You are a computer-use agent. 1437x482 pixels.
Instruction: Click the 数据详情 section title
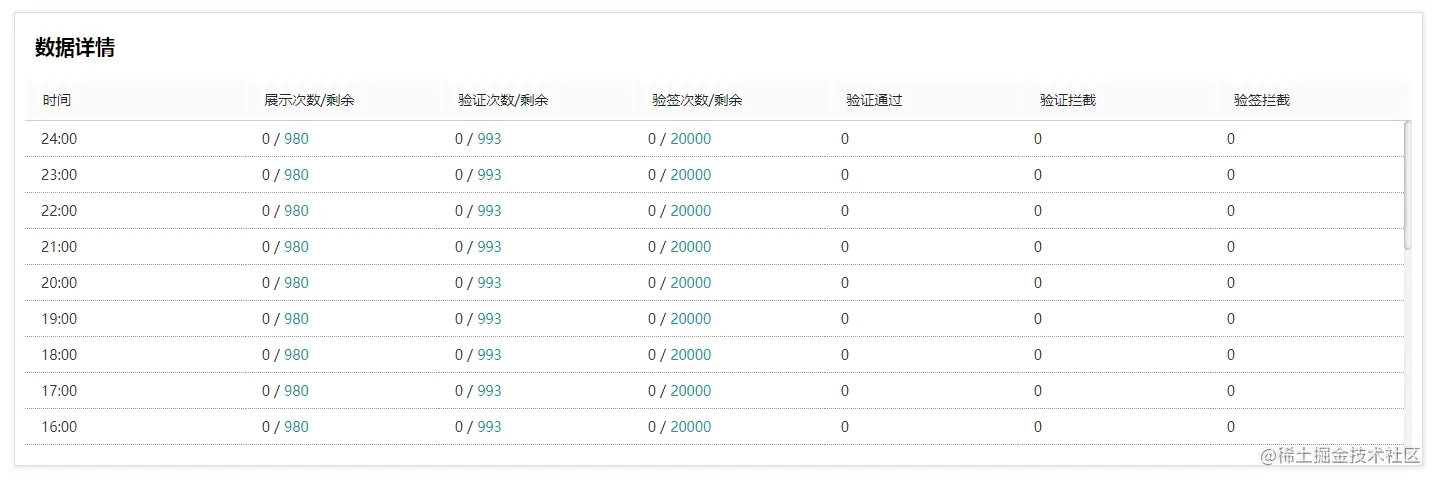click(75, 47)
